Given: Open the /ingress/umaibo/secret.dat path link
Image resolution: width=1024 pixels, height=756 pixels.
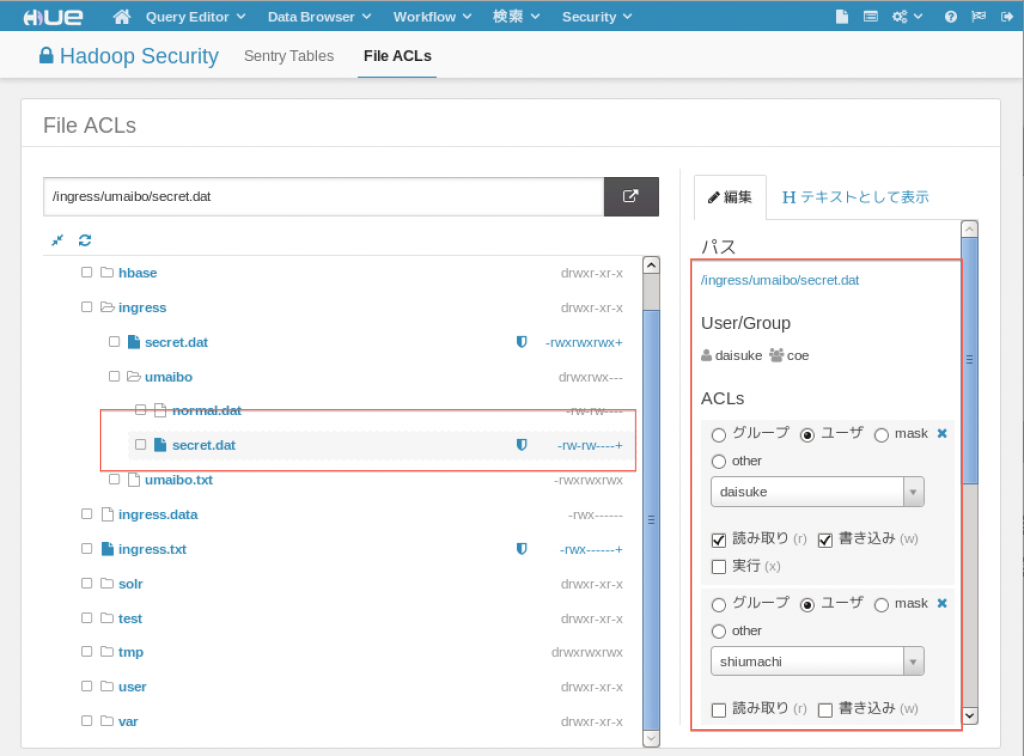Looking at the screenshot, I should click(780, 280).
